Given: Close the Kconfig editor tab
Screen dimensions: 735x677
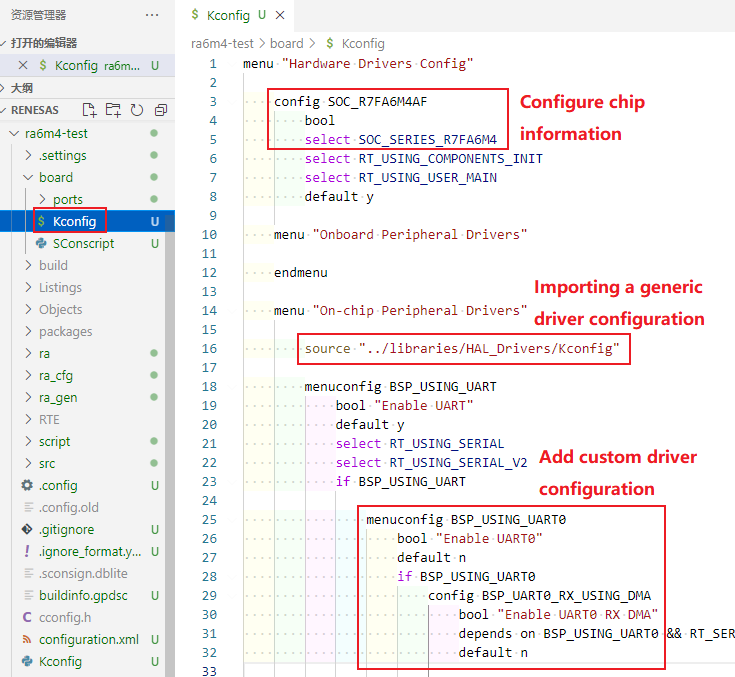Looking at the screenshot, I should [x=280, y=16].
